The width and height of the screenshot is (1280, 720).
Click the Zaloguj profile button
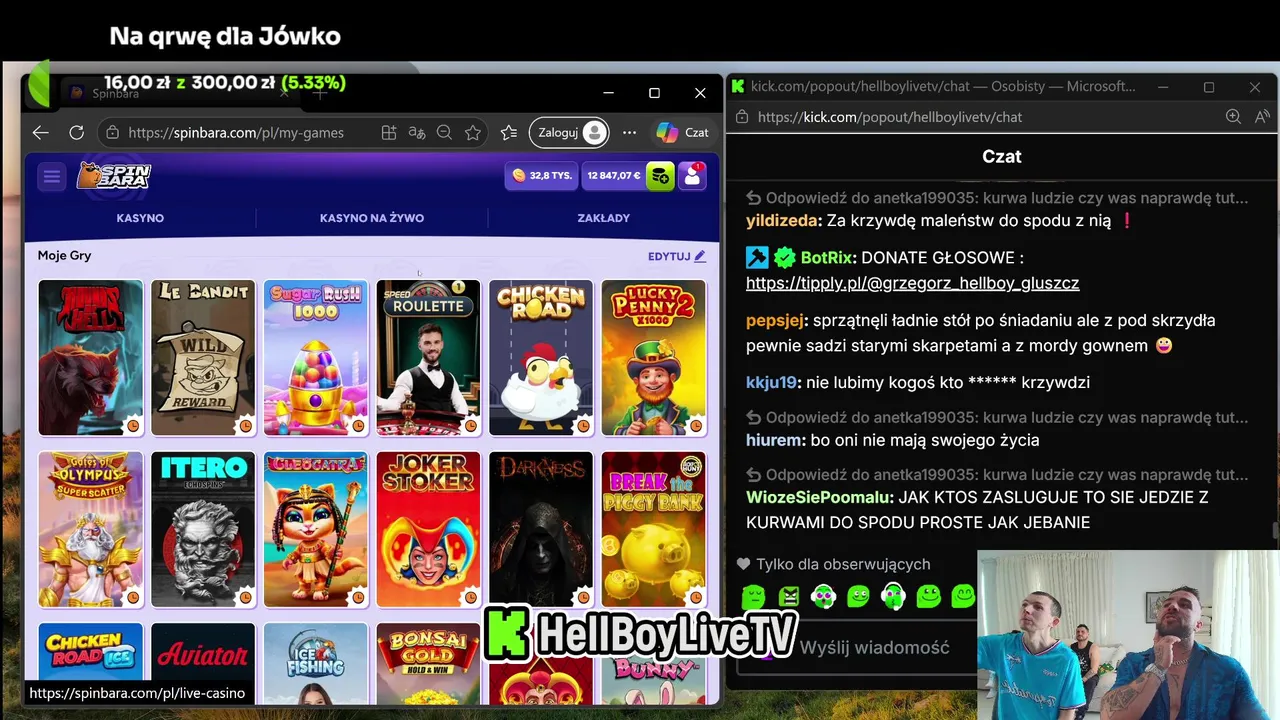pos(571,132)
